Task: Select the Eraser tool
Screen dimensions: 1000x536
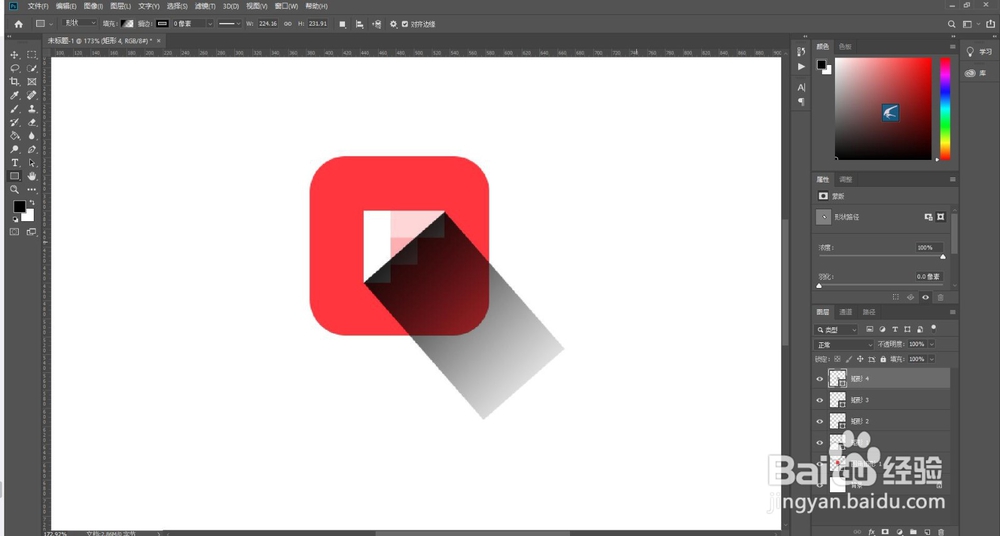Action: point(32,123)
